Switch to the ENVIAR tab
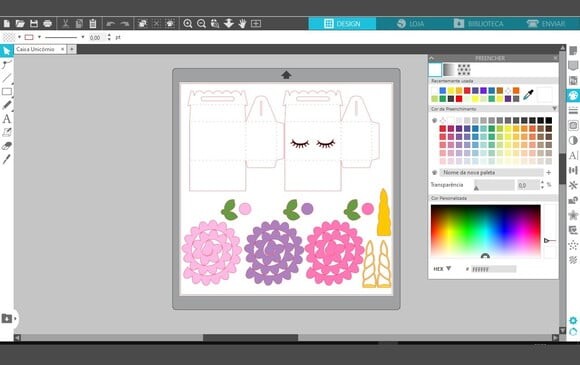580x365 pixels. [546, 24]
